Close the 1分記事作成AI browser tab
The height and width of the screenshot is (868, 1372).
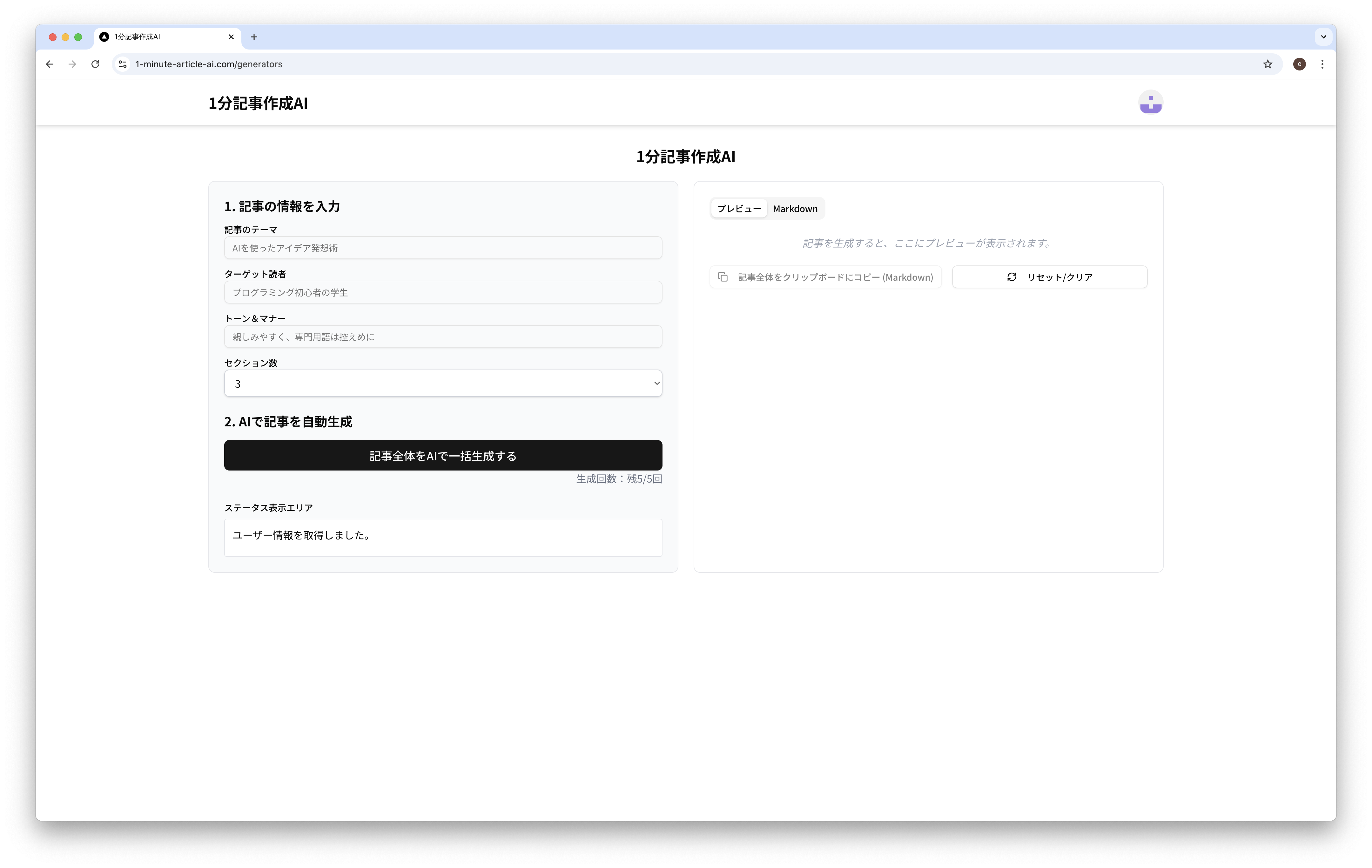pyautogui.click(x=231, y=37)
